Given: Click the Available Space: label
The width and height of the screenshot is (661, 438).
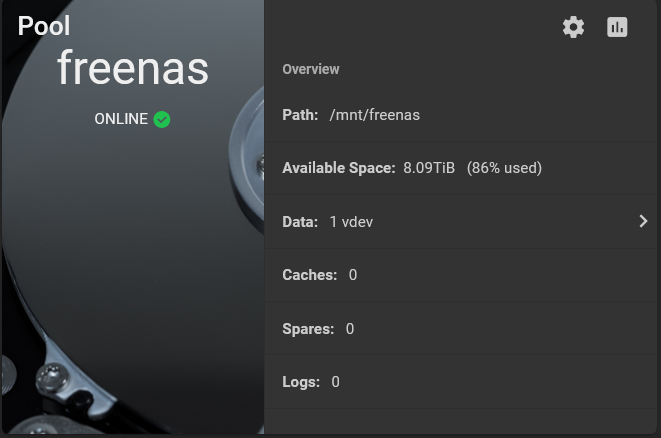Looking at the screenshot, I should tap(339, 168).
